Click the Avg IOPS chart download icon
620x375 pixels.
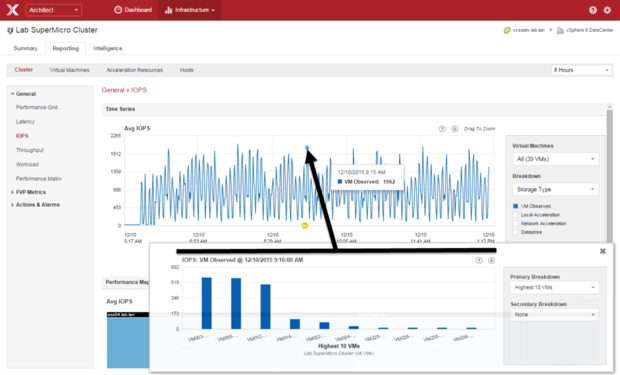click(x=455, y=129)
